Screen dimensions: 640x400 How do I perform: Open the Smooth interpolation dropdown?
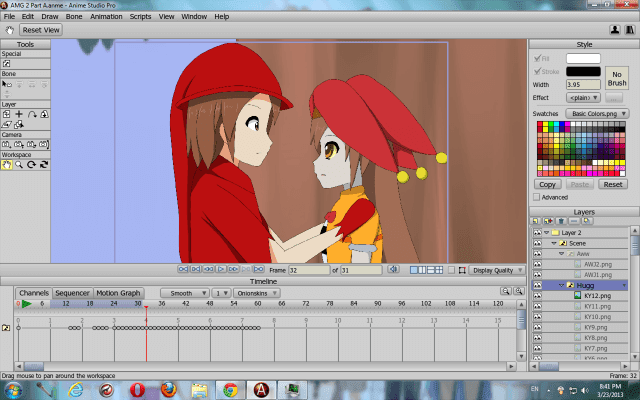point(184,293)
